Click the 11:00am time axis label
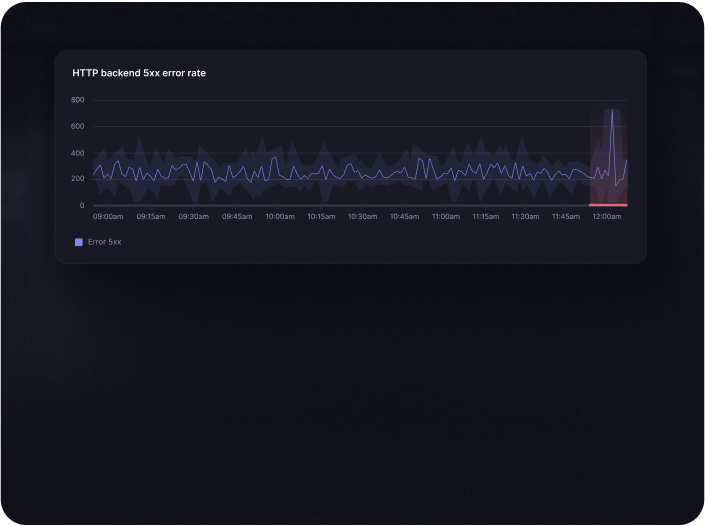This screenshot has height=526, width=705. tap(446, 216)
